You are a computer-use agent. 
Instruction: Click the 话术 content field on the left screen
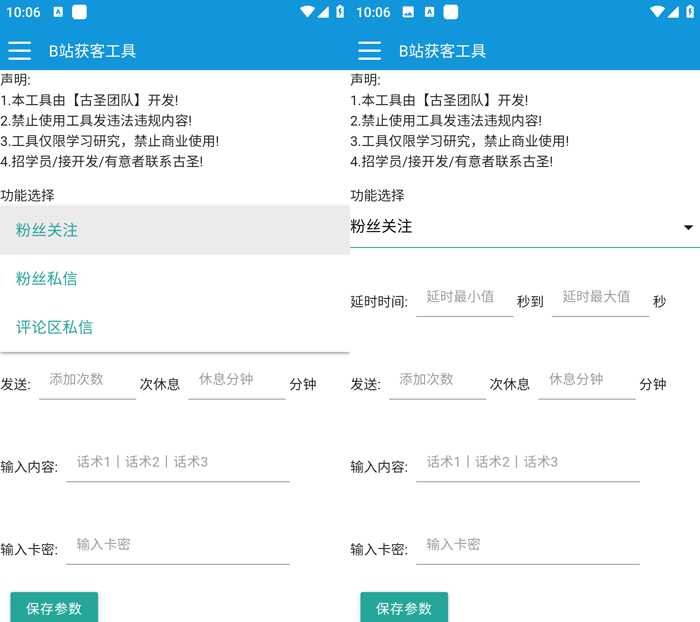click(x=178, y=463)
